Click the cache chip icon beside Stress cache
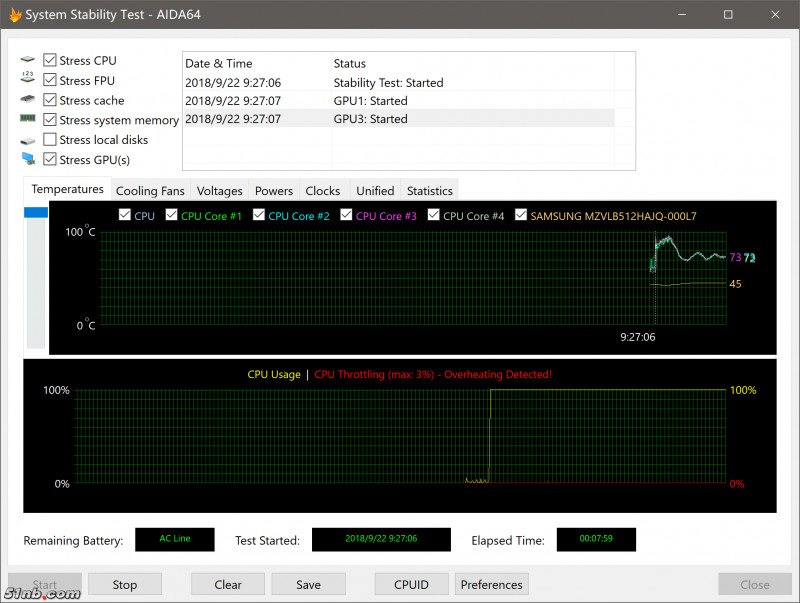 coord(28,98)
